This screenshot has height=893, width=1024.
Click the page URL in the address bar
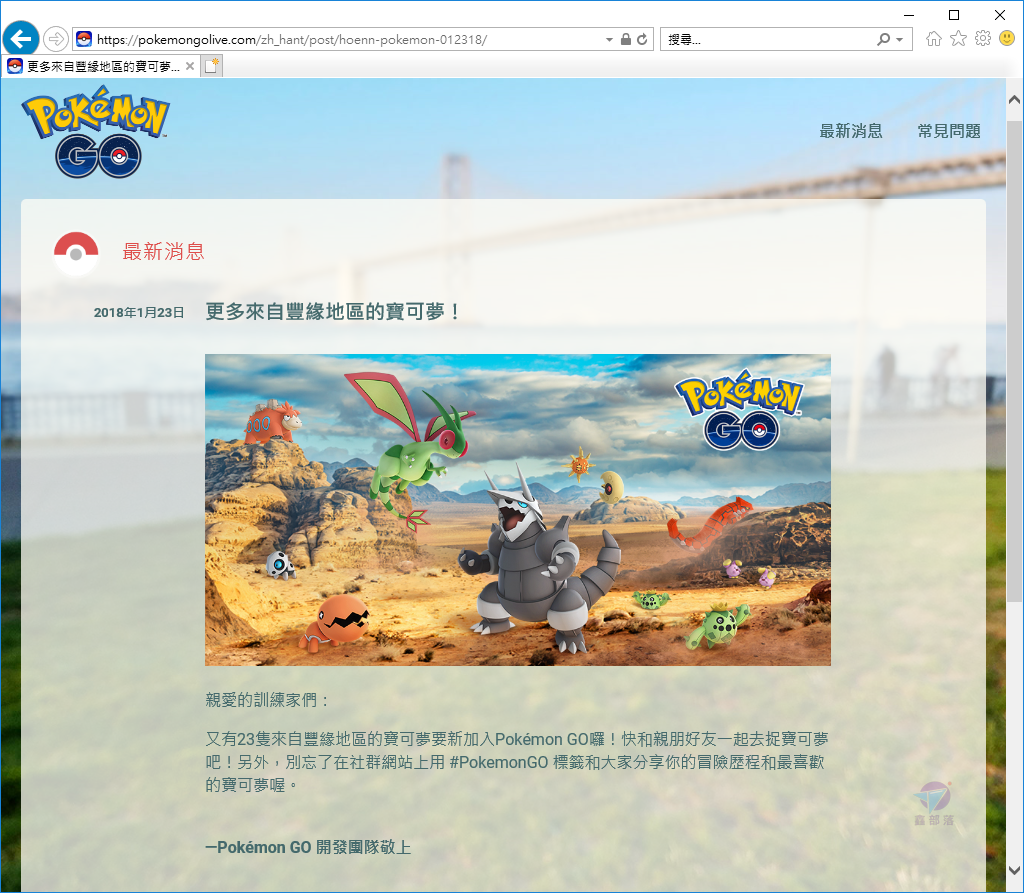click(x=291, y=40)
